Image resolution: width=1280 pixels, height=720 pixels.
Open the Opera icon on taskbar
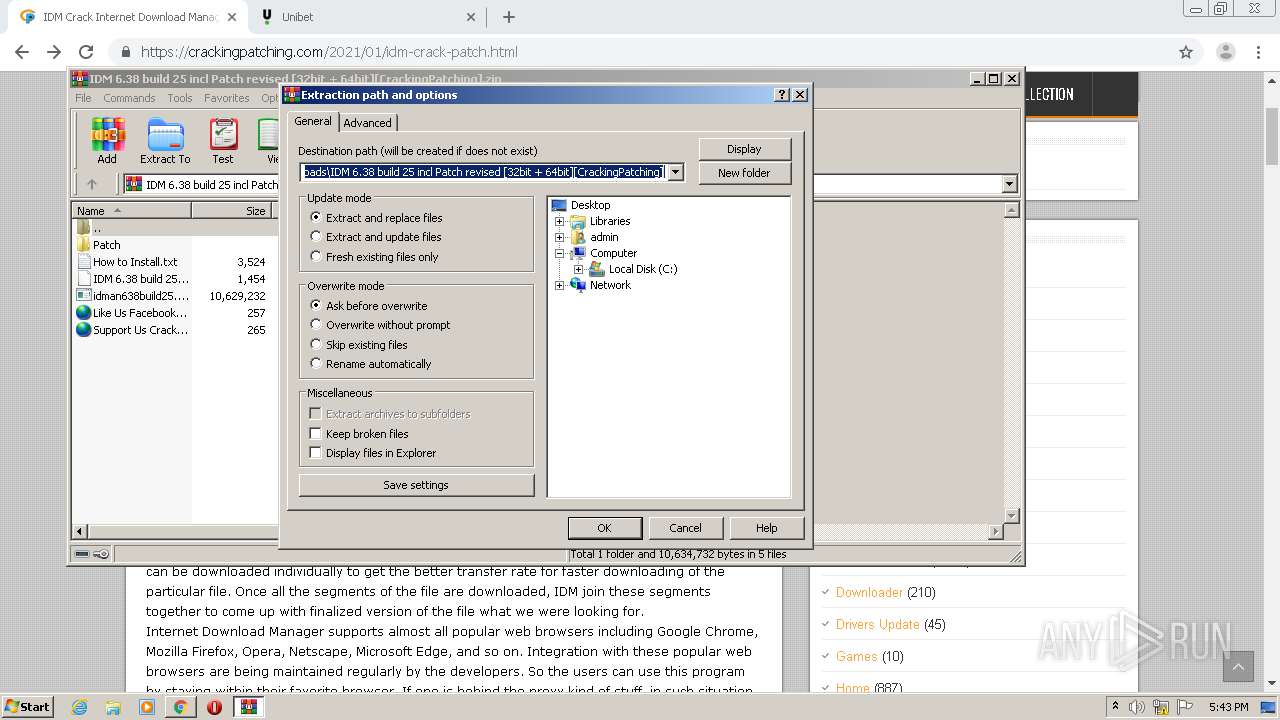click(214, 707)
